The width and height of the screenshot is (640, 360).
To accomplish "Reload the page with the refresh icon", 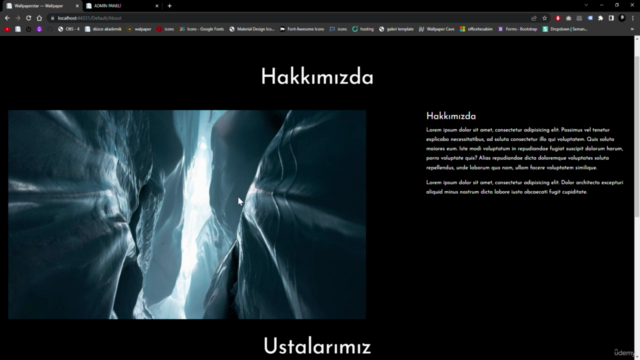I will click(x=29, y=18).
